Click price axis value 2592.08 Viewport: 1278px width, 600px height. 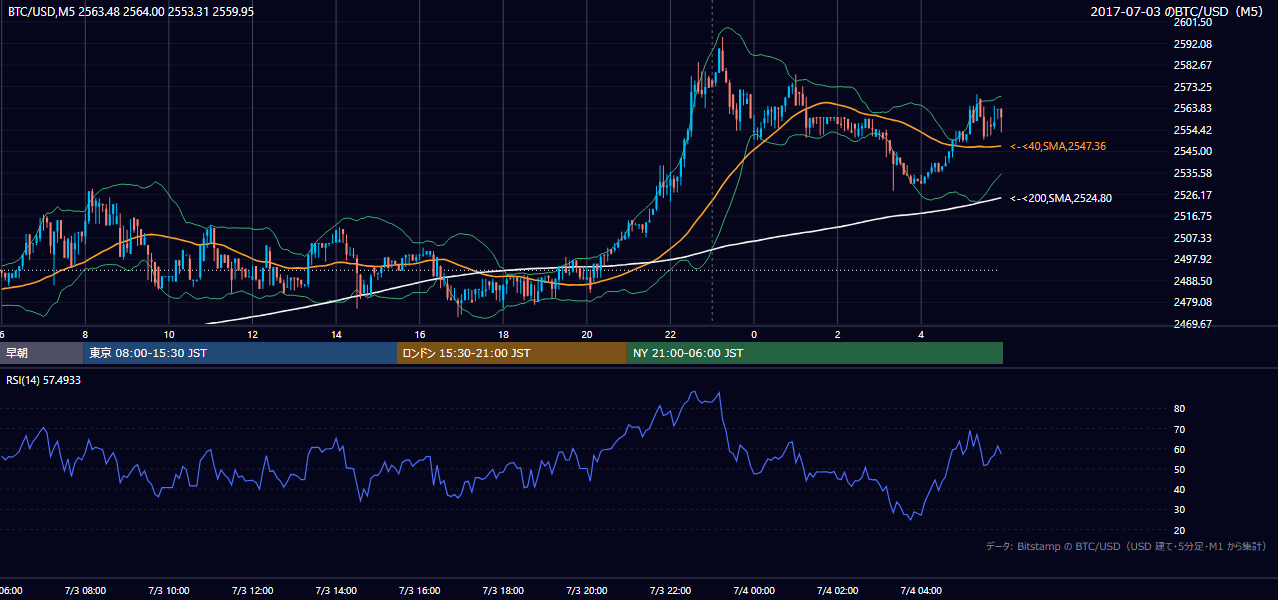pos(1192,44)
